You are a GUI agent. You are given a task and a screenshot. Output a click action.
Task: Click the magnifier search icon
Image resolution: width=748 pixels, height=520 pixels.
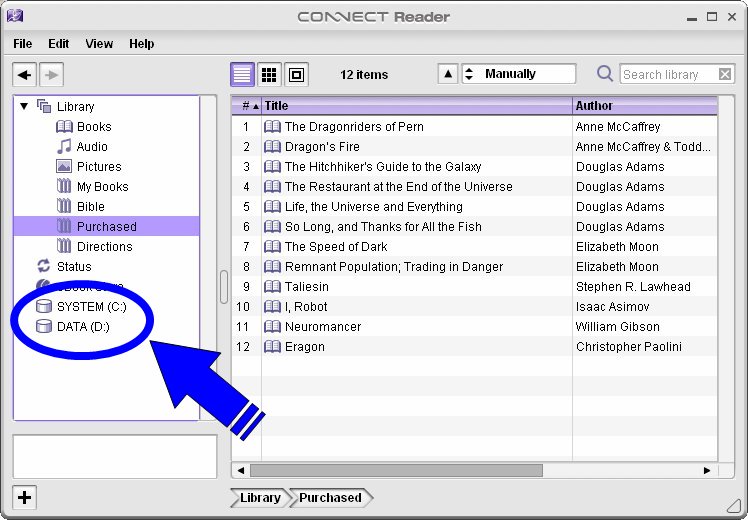(x=605, y=73)
